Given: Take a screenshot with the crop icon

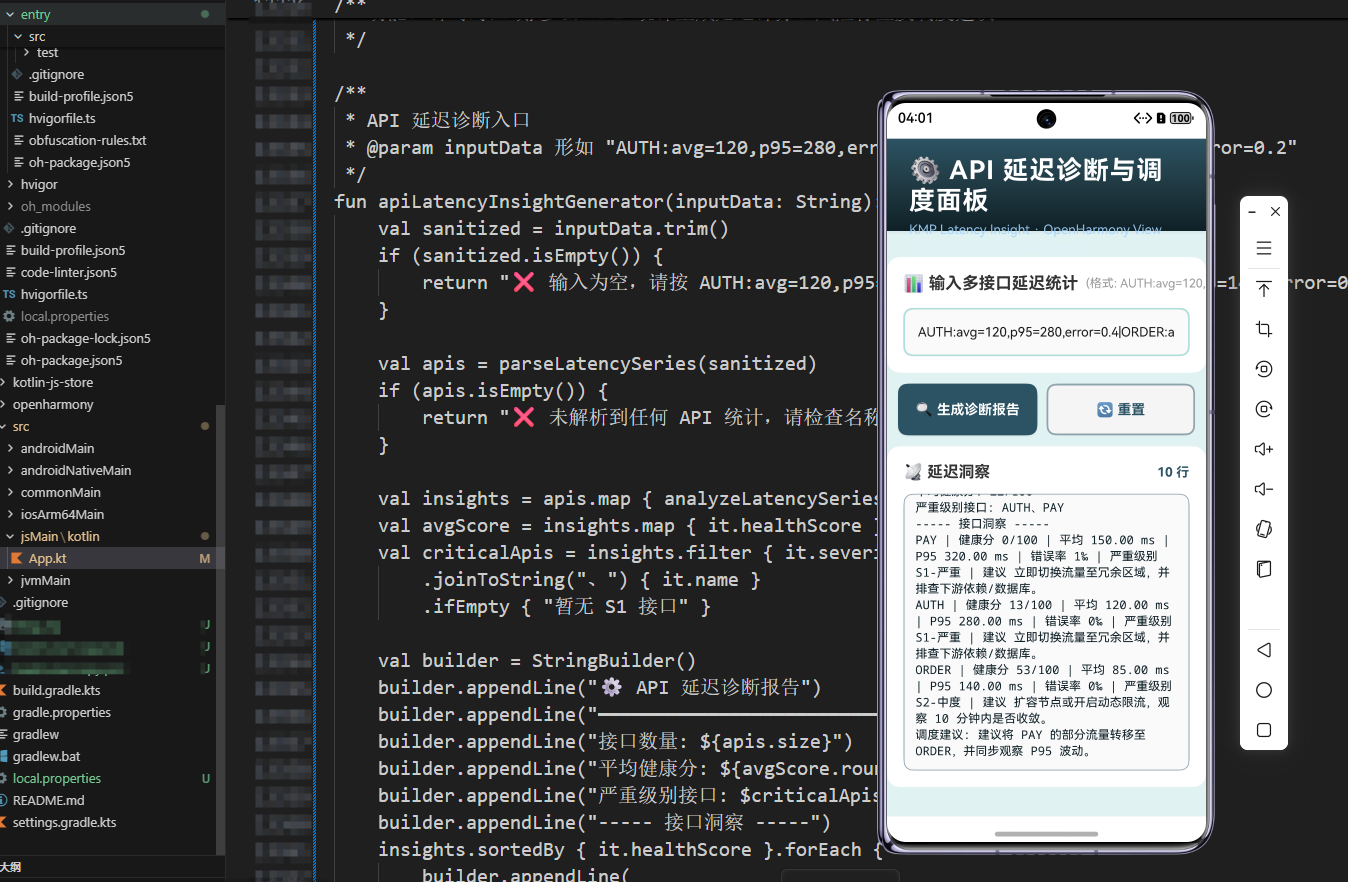Looking at the screenshot, I should click(1264, 329).
